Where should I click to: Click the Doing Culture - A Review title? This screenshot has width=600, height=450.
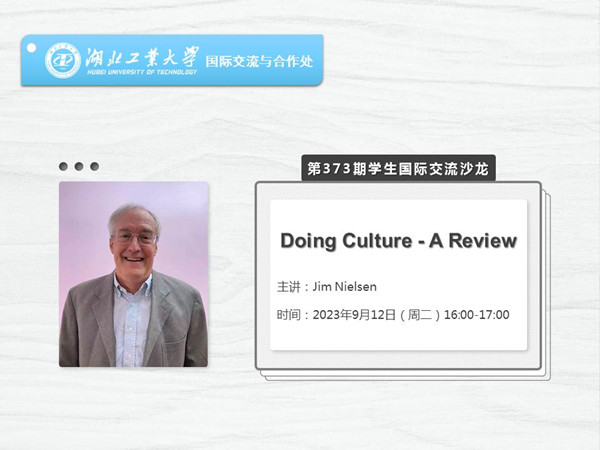click(x=398, y=240)
